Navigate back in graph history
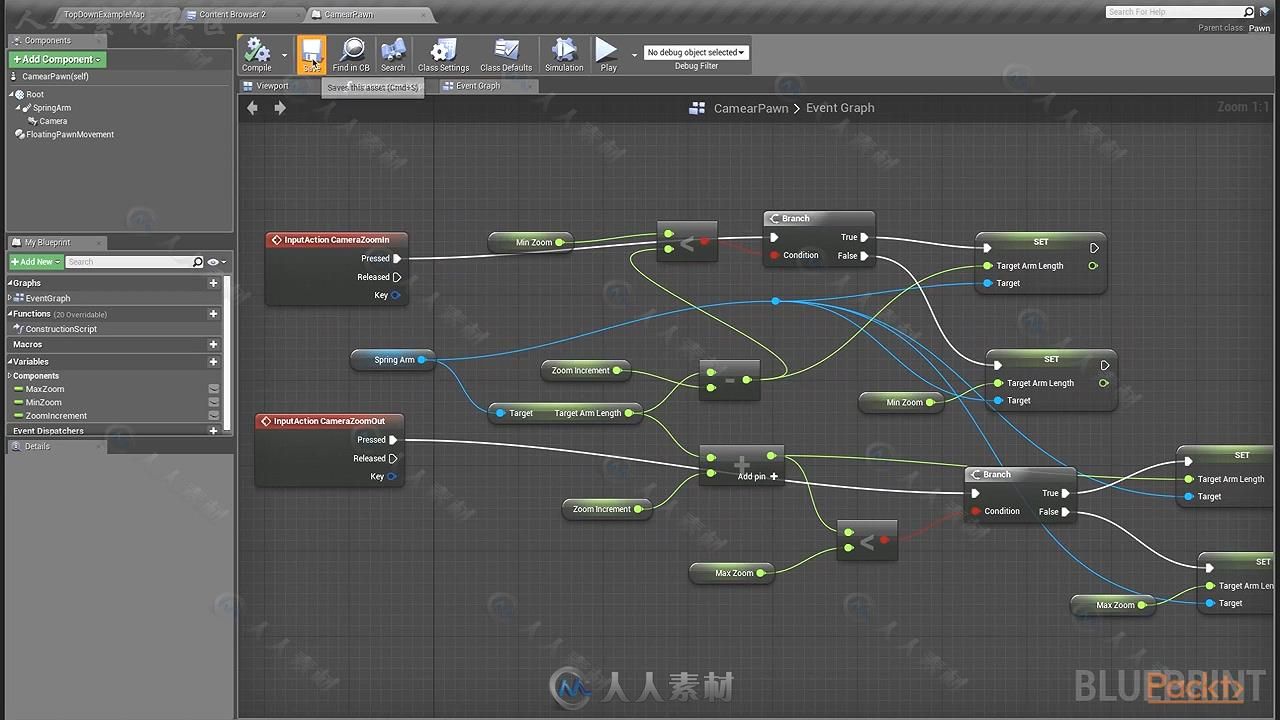This screenshot has height=720, width=1280. 252,108
